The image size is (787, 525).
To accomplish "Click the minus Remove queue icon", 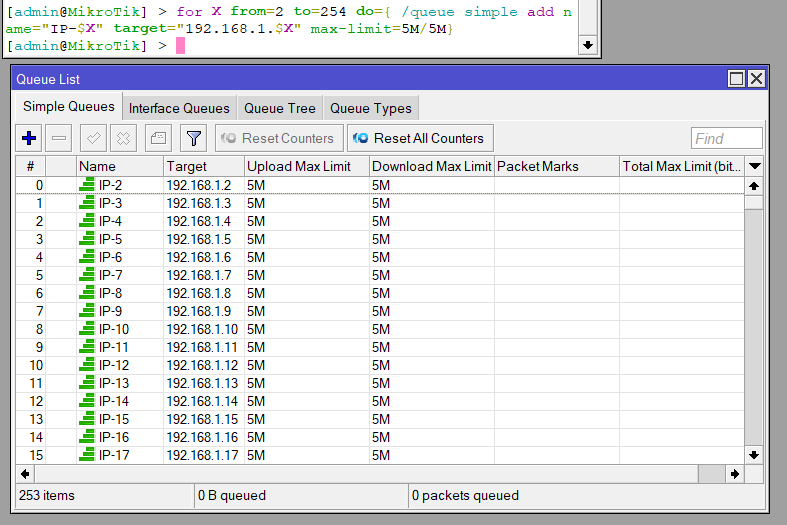I will 59,138.
